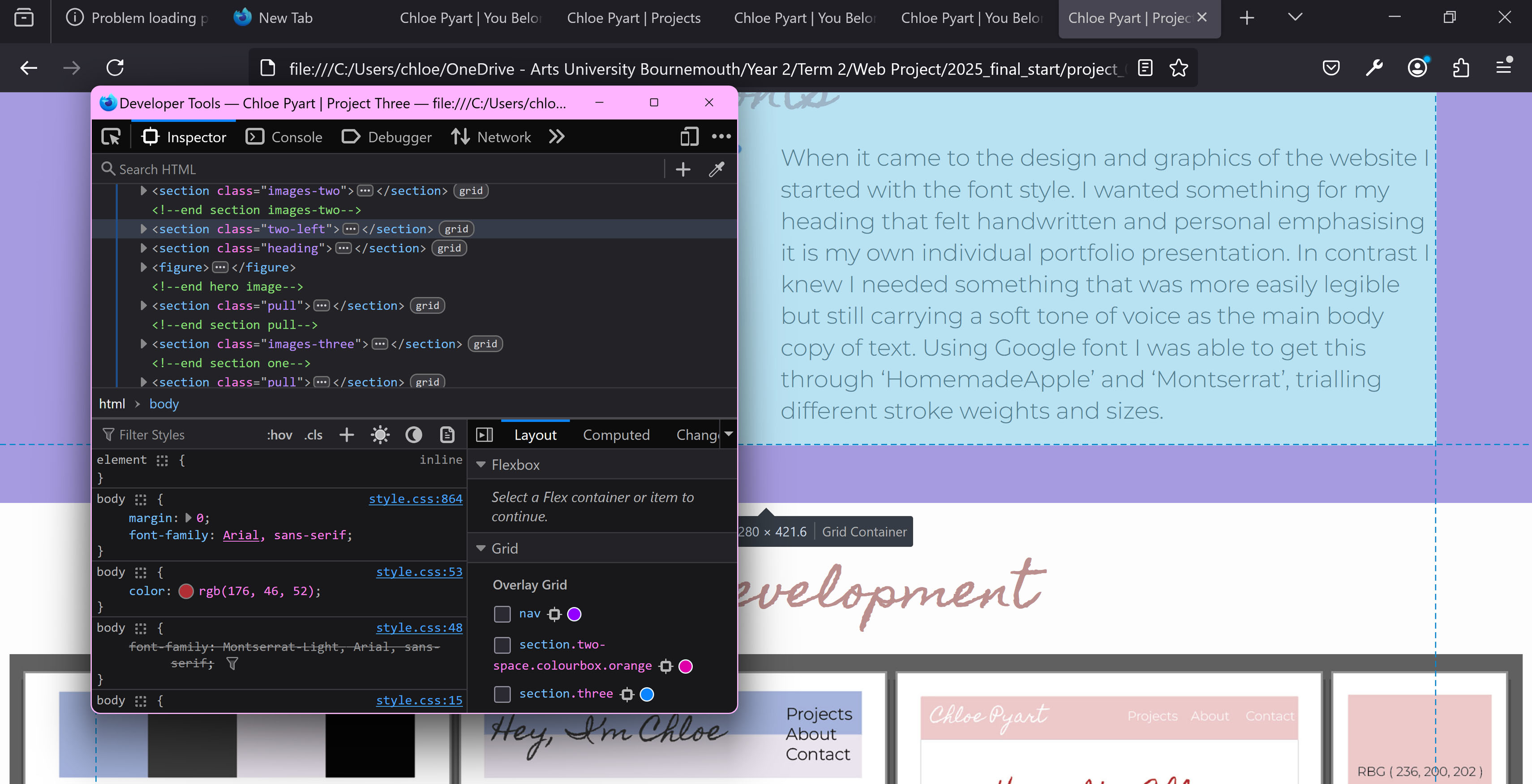Expand section class two-left node
1532x784 pixels.
pyautogui.click(x=143, y=229)
